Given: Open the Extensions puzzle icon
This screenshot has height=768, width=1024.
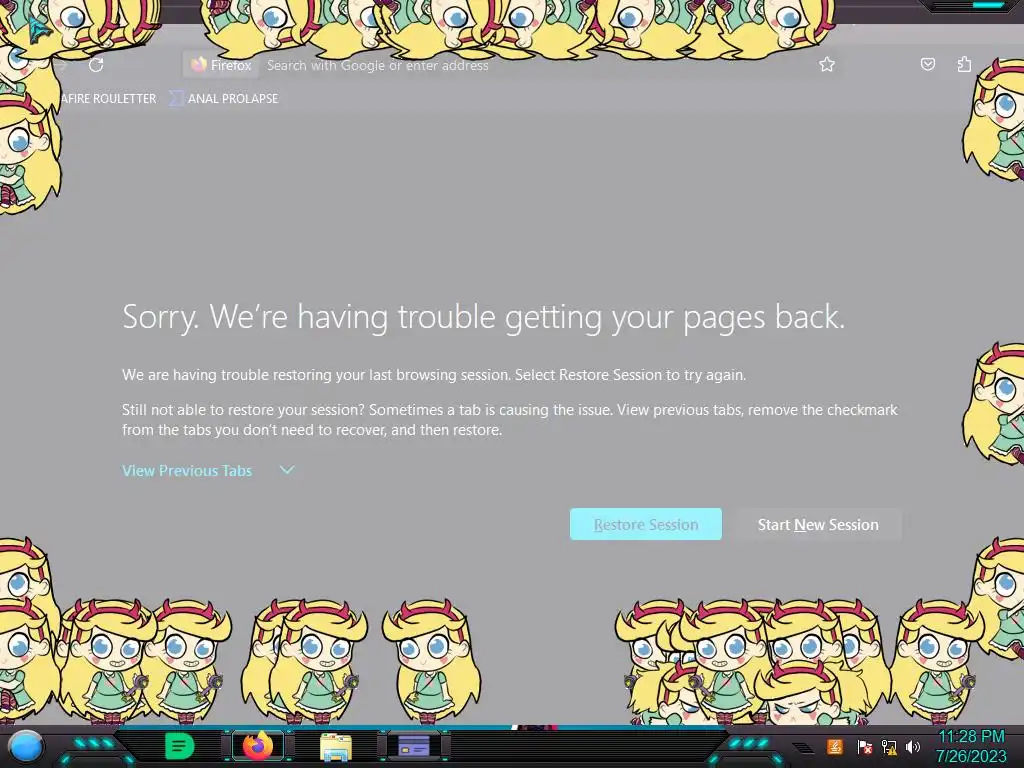Looking at the screenshot, I should pos(964,64).
